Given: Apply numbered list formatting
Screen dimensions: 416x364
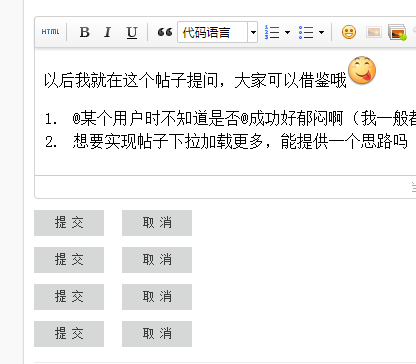Looking at the screenshot, I should click(272, 32).
